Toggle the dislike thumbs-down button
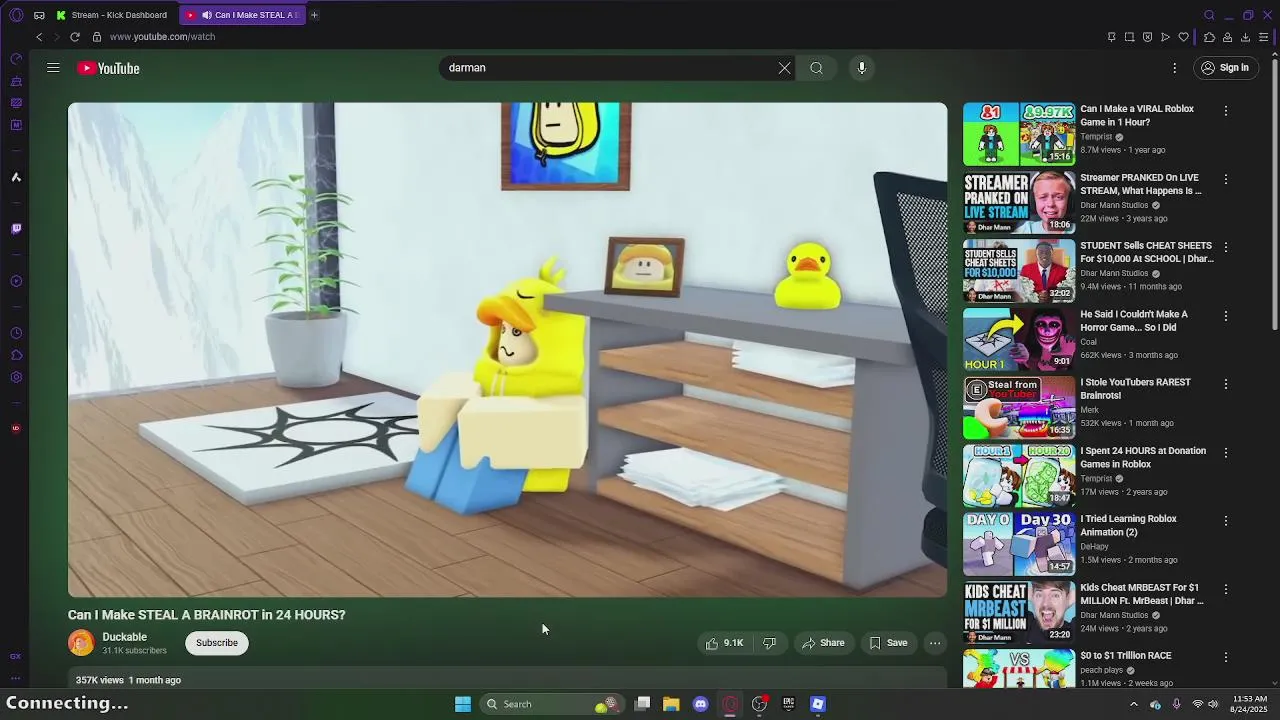The height and width of the screenshot is (720, 1280). pyautogui.click(x=769, y=643)
